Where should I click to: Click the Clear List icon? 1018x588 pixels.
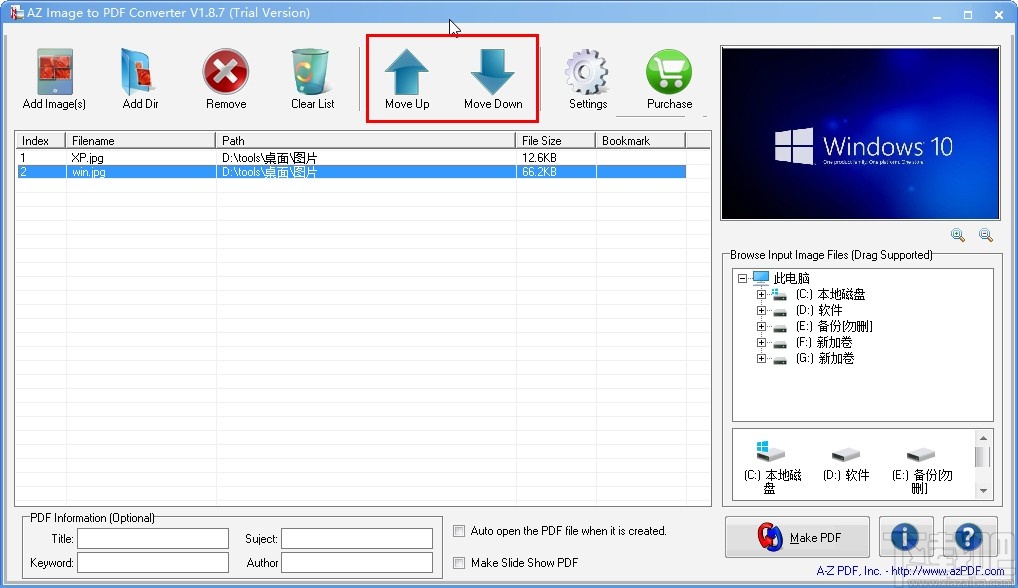311,70
